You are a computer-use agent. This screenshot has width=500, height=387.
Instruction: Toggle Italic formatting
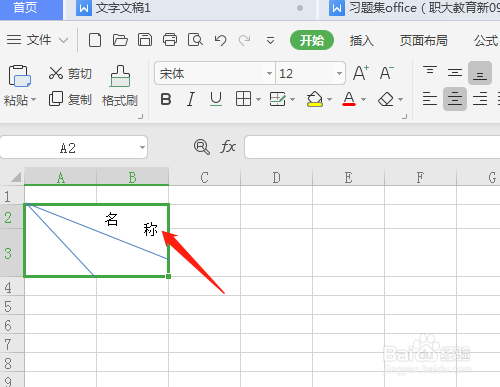(x=191, y=99)
